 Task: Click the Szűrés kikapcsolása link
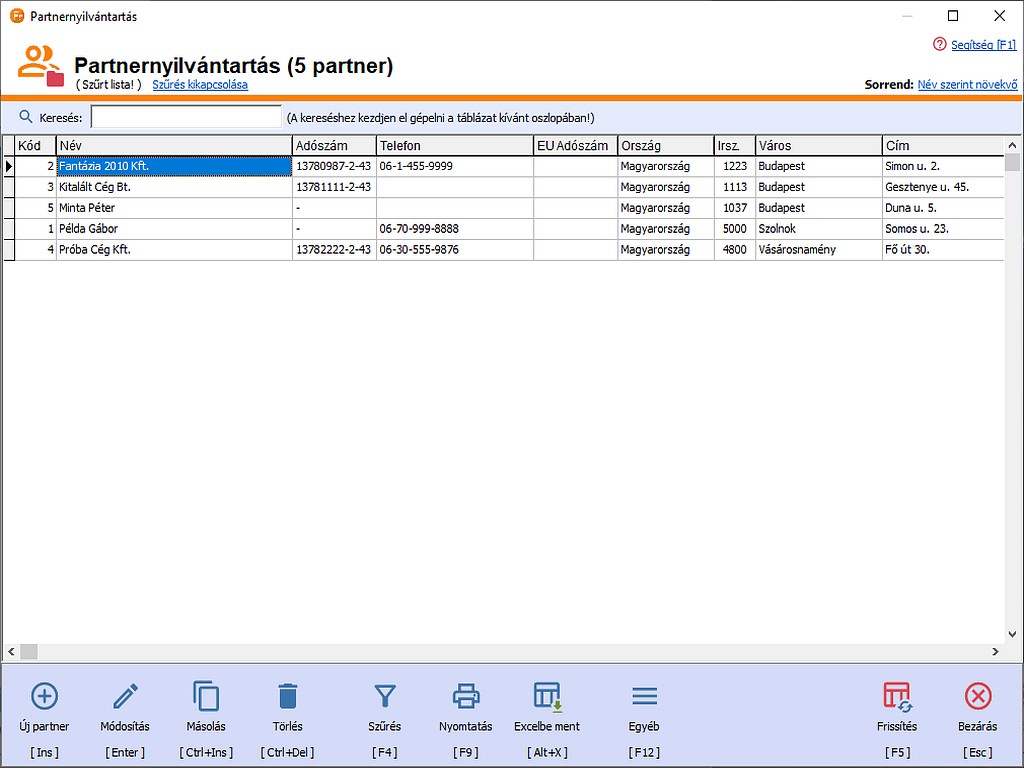coord(200,85)
